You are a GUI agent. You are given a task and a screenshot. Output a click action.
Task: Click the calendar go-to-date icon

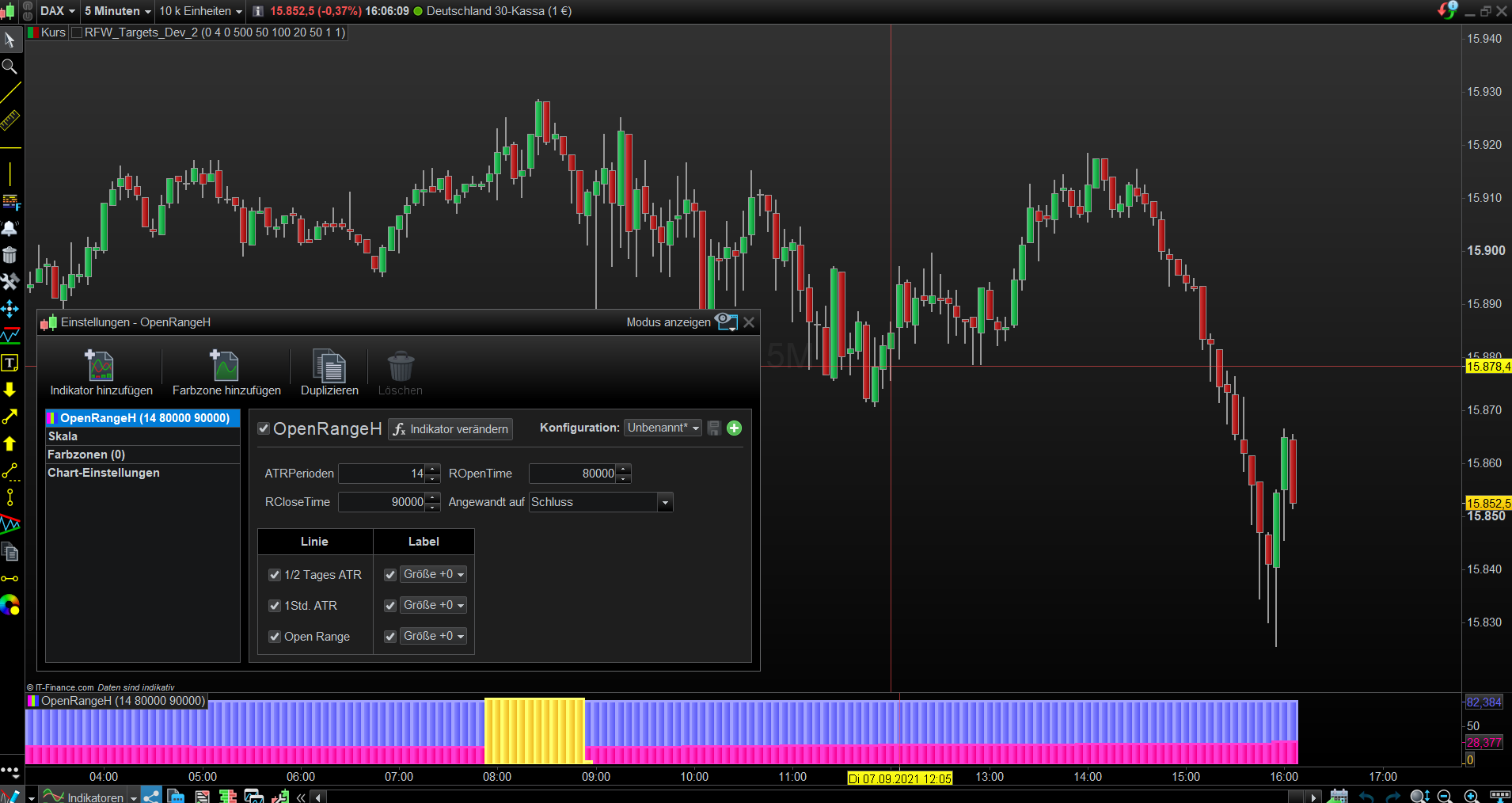pyautogui.click(x=1339, y=796)
